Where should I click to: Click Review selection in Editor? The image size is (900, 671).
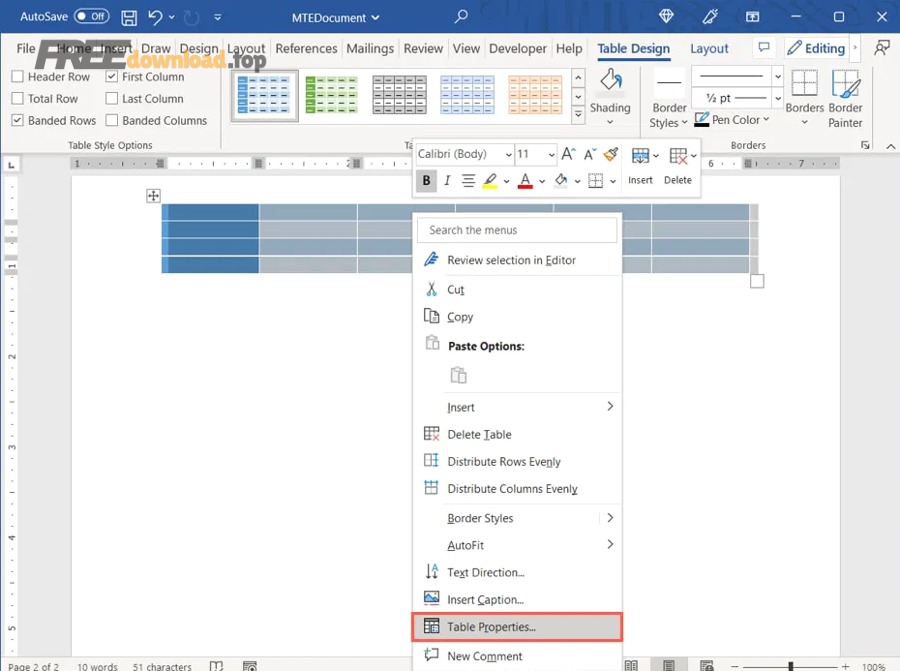pyautogui.click(x=517, y=260)
